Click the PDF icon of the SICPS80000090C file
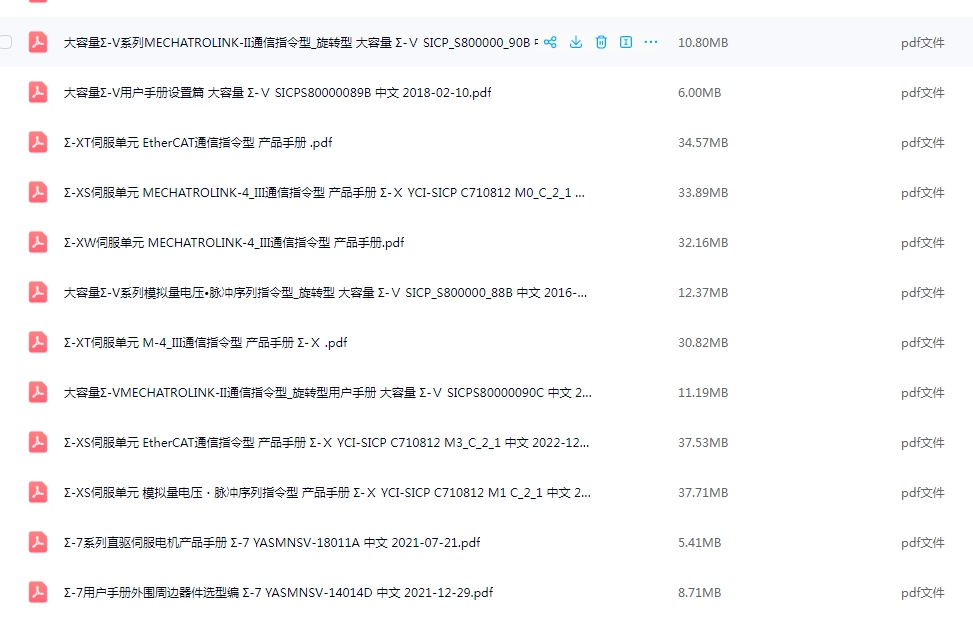This screenshot has height=618, width=973. pyautogui.click(x=38, y=392)
